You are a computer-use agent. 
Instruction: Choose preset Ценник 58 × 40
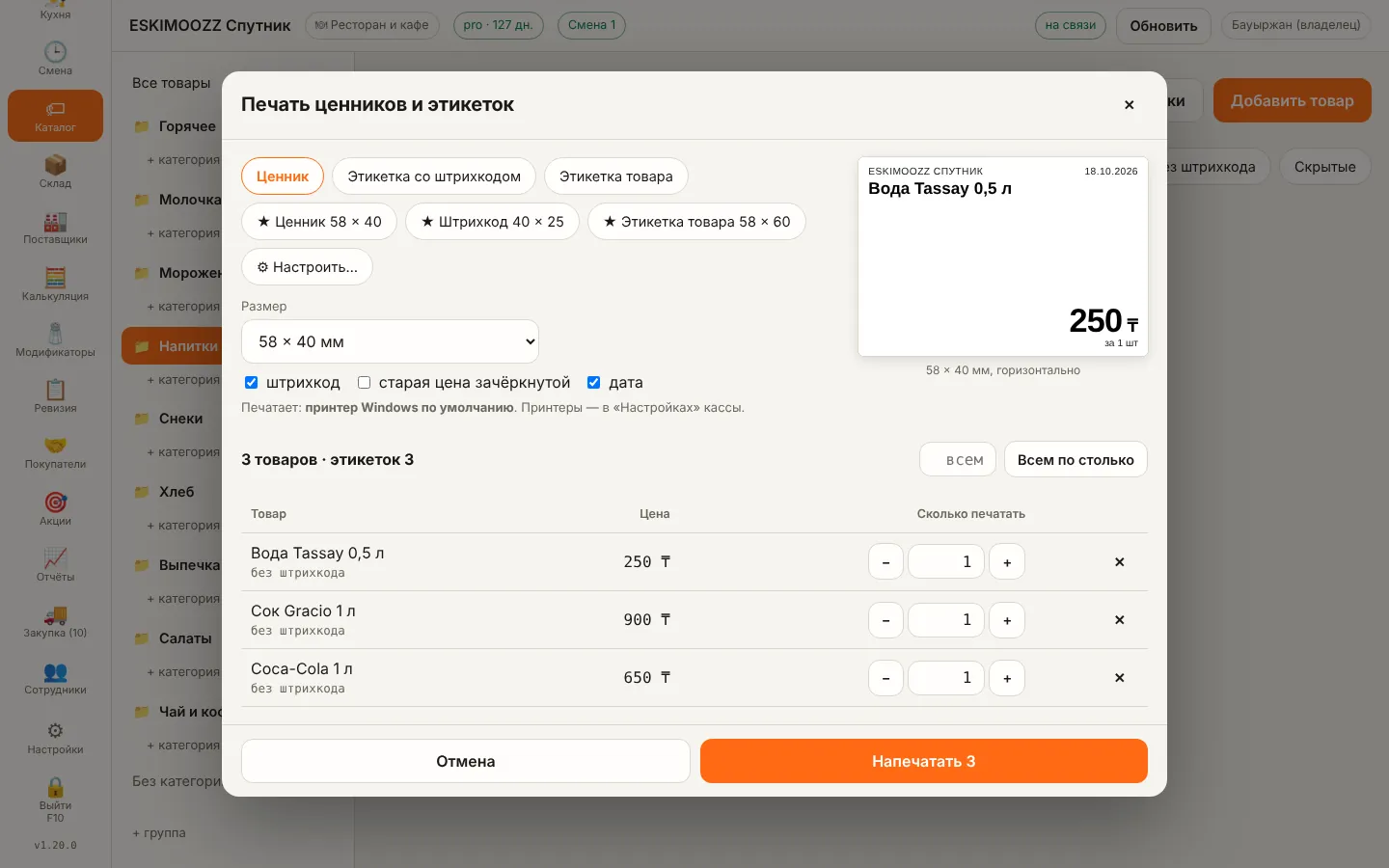tap(319, 222)
